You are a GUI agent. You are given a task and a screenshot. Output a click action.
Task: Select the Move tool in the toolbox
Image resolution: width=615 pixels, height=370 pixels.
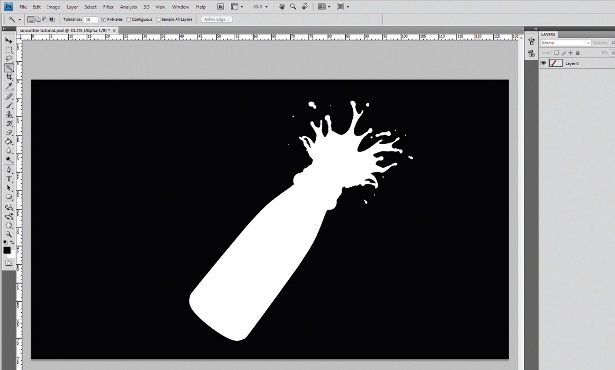point(9,40)
